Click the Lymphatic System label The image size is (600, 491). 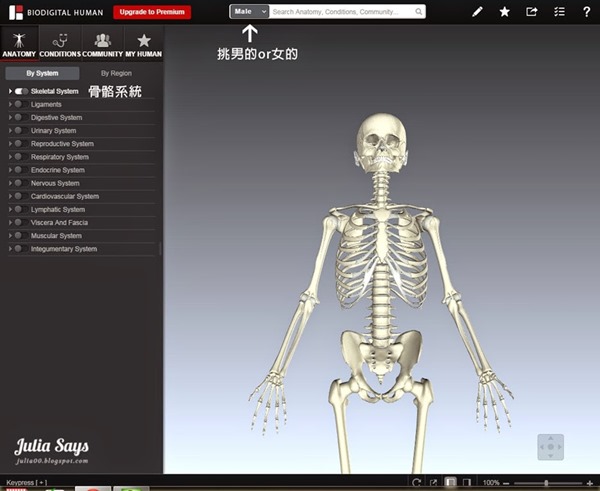click(x=58, y=209)
